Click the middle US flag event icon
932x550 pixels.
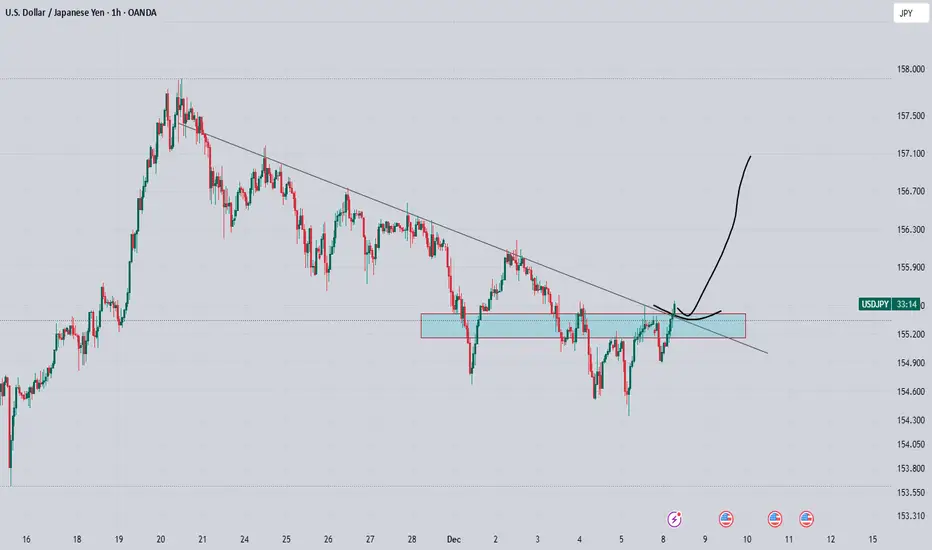pyautogui.click(x=775, y=518)
